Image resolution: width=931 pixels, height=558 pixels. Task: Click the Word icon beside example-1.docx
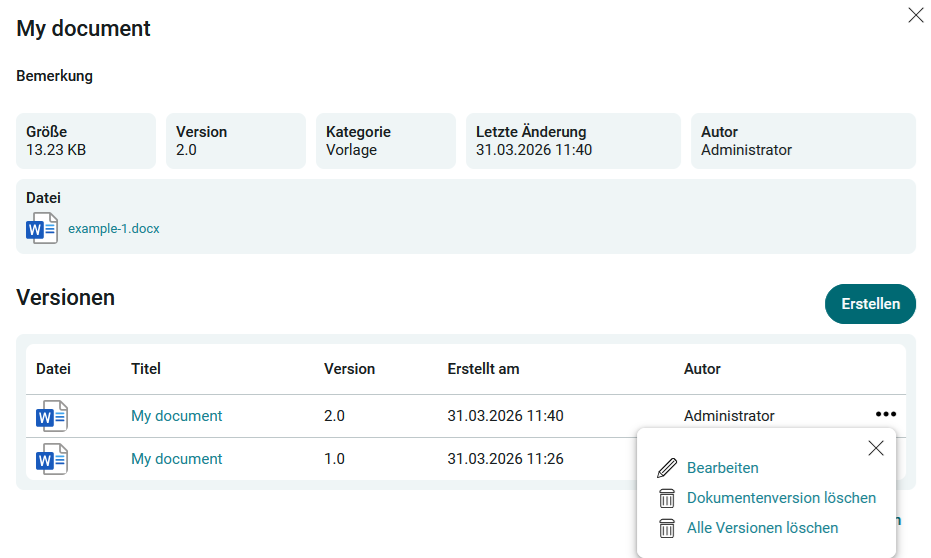click(x=42, y=228)
